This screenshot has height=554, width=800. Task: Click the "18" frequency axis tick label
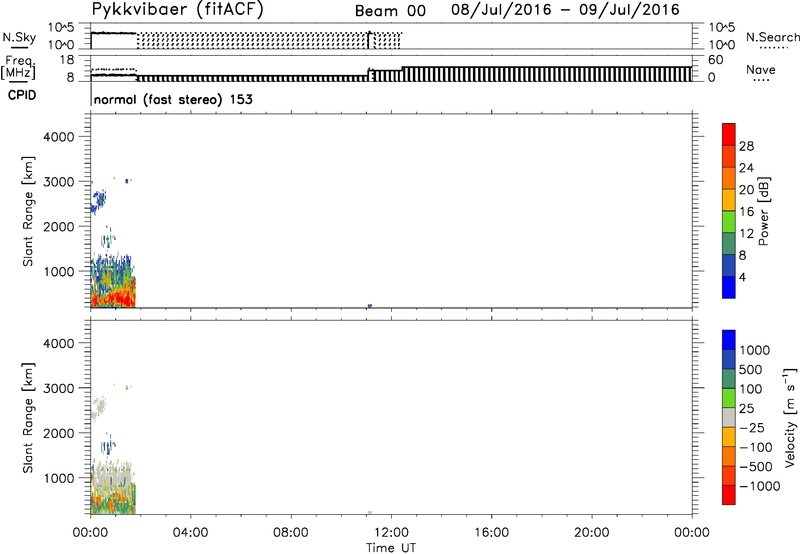pyautogui.click(x=68, y=60)
